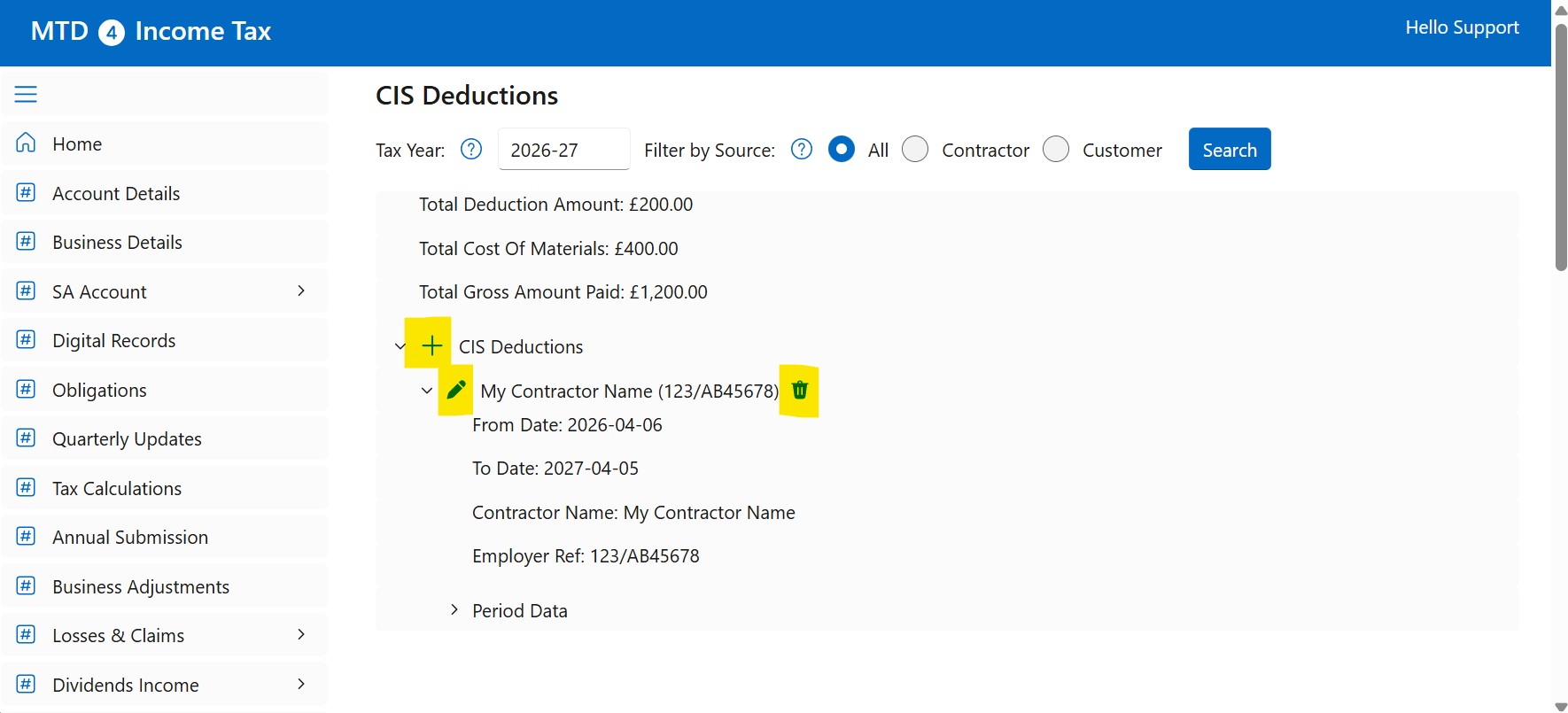This screenshot has height=713, width=1568.
Task: Click the Account Details hash icon
Action: pos(27,192)
